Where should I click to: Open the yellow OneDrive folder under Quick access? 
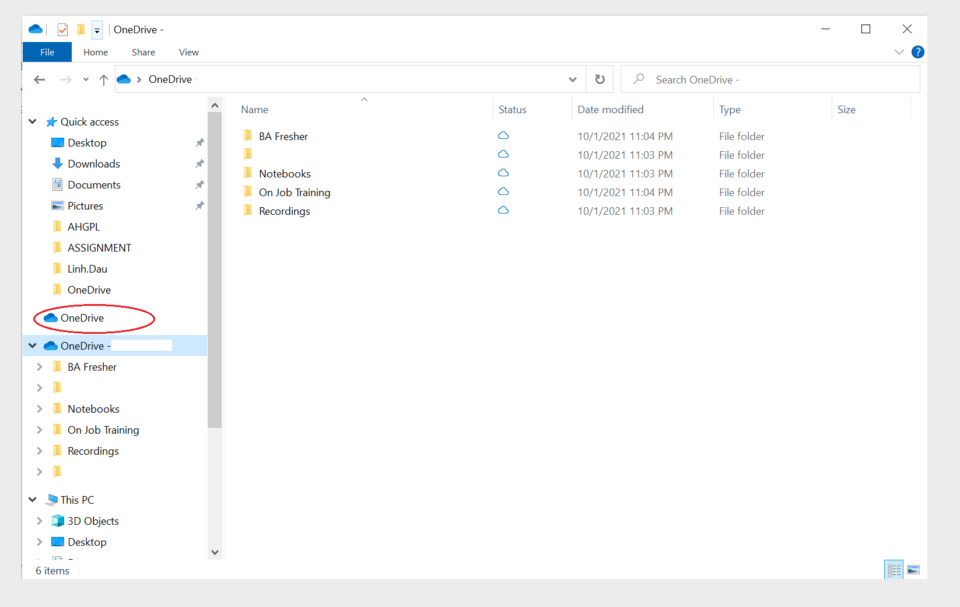click(x=89, y=290)
